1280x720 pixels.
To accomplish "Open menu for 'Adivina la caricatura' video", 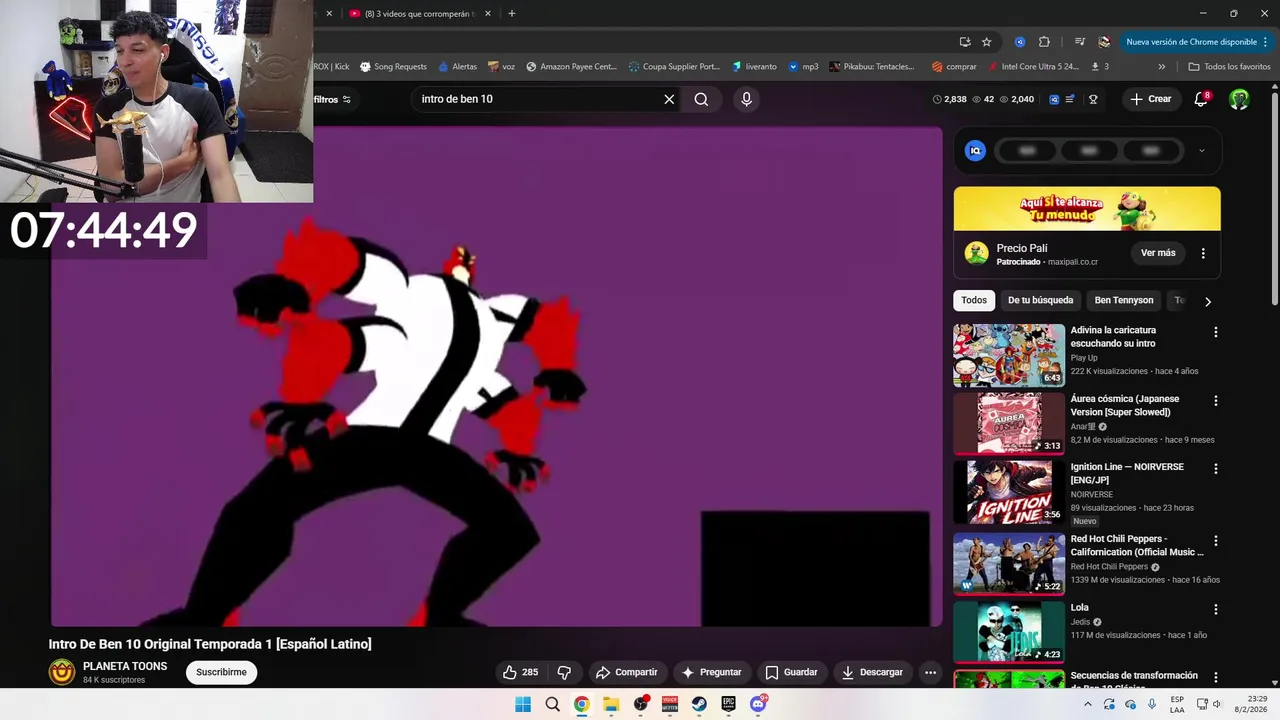I will [x=1216, y=332].
